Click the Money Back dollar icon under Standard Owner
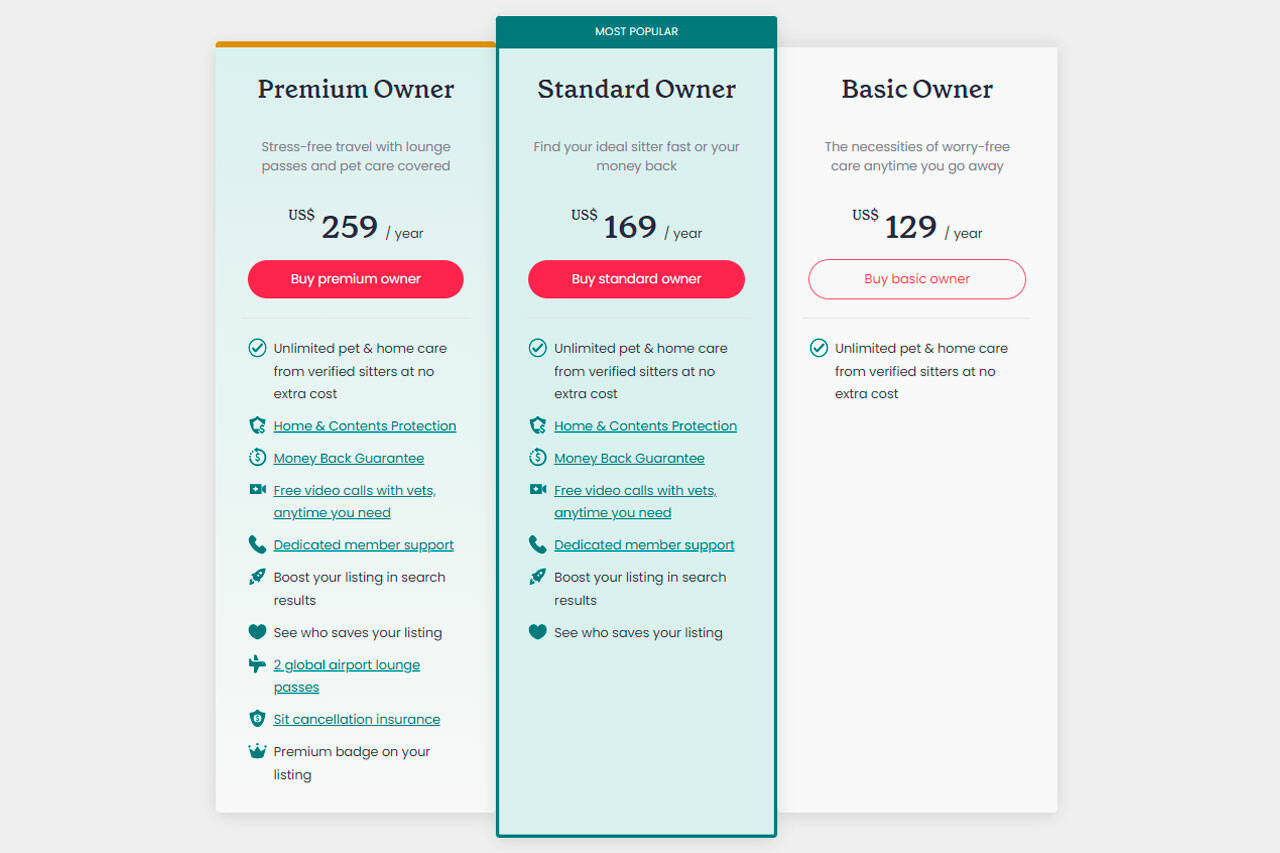The image size is (1280, 853). pyautogui.click(x=537, y=457)
